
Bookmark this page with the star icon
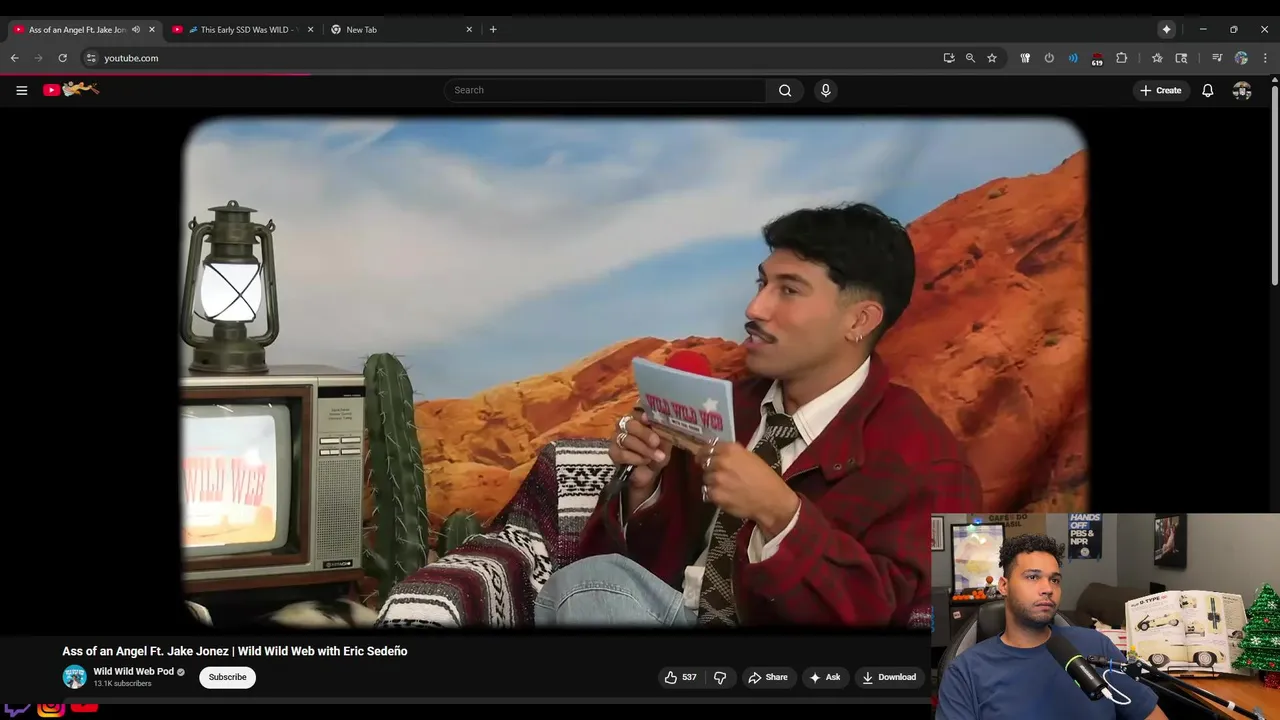pyautogui.click(x=992, y=58)
